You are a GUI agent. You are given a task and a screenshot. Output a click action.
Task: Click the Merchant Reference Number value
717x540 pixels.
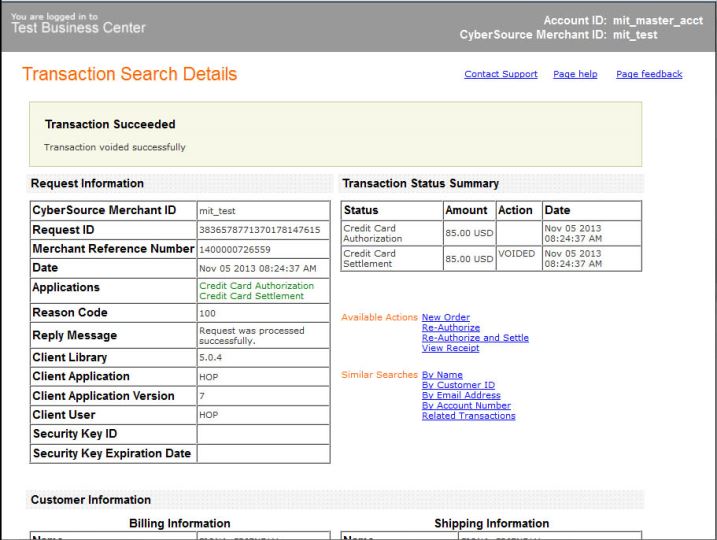click(235, 249)
